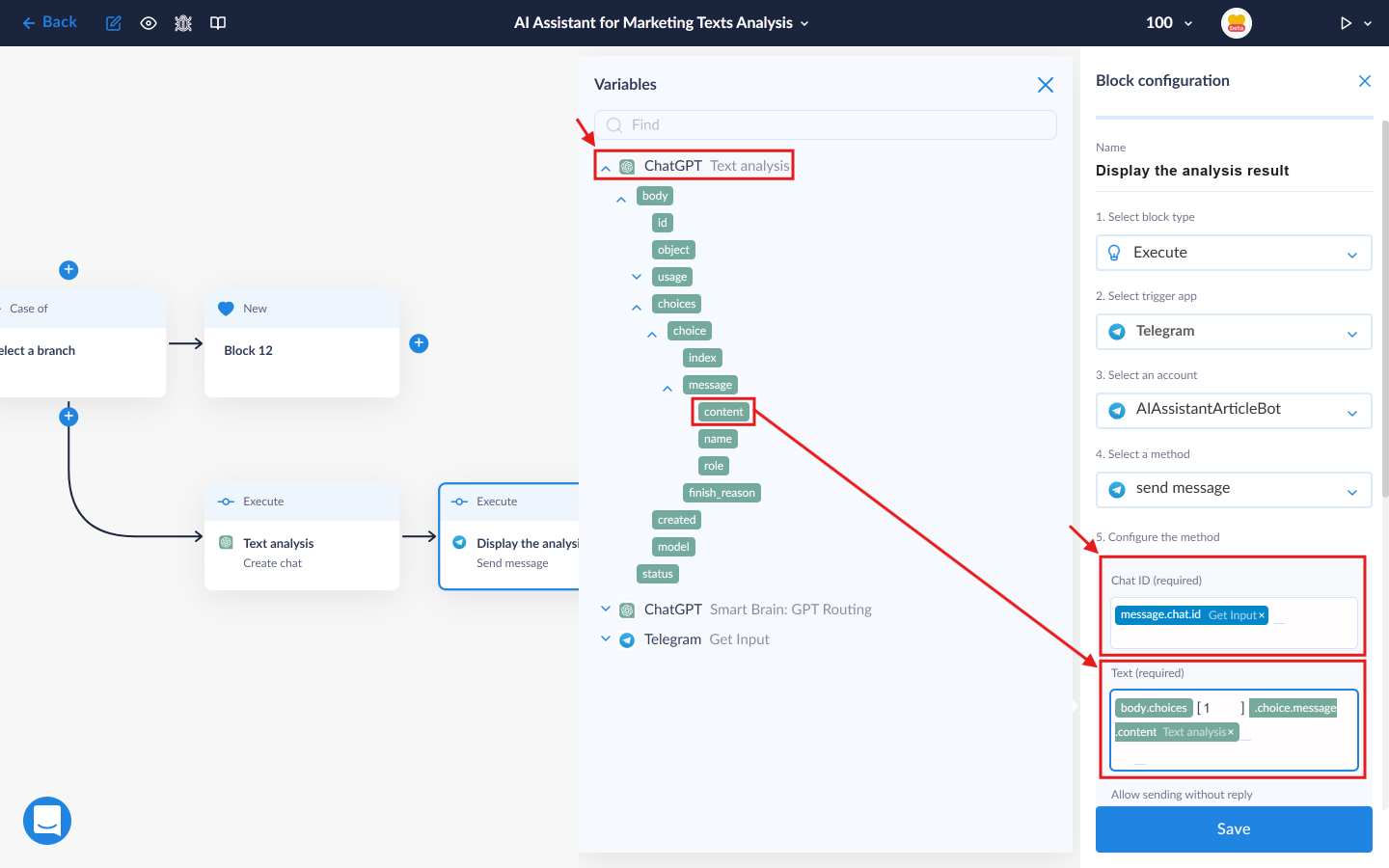Open the AIAssistantArticleBot account dropdown

click(1234, 410)
